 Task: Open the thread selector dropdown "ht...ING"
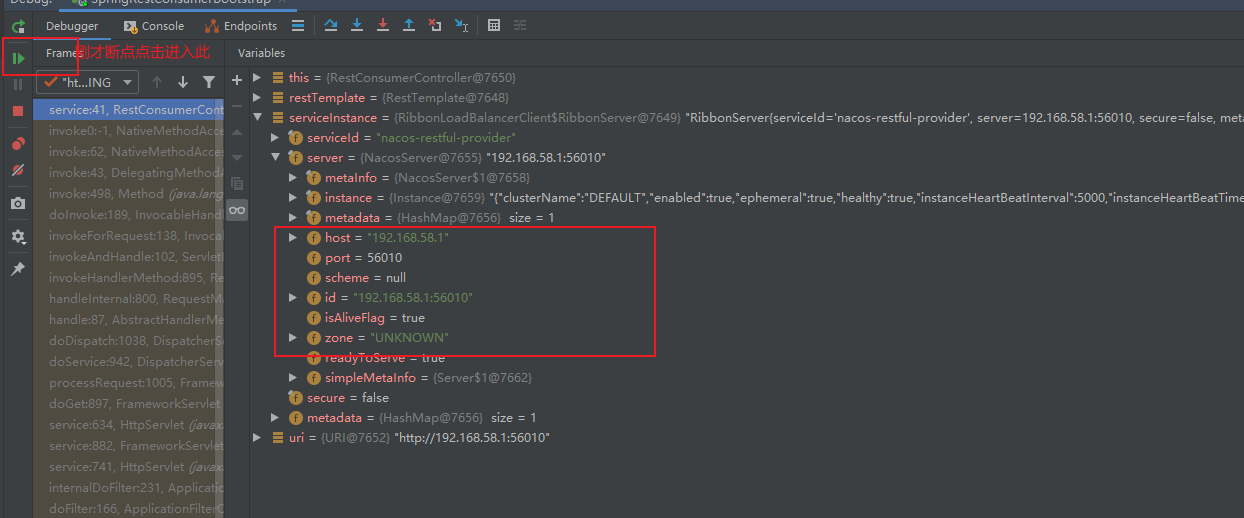[87, 82]
